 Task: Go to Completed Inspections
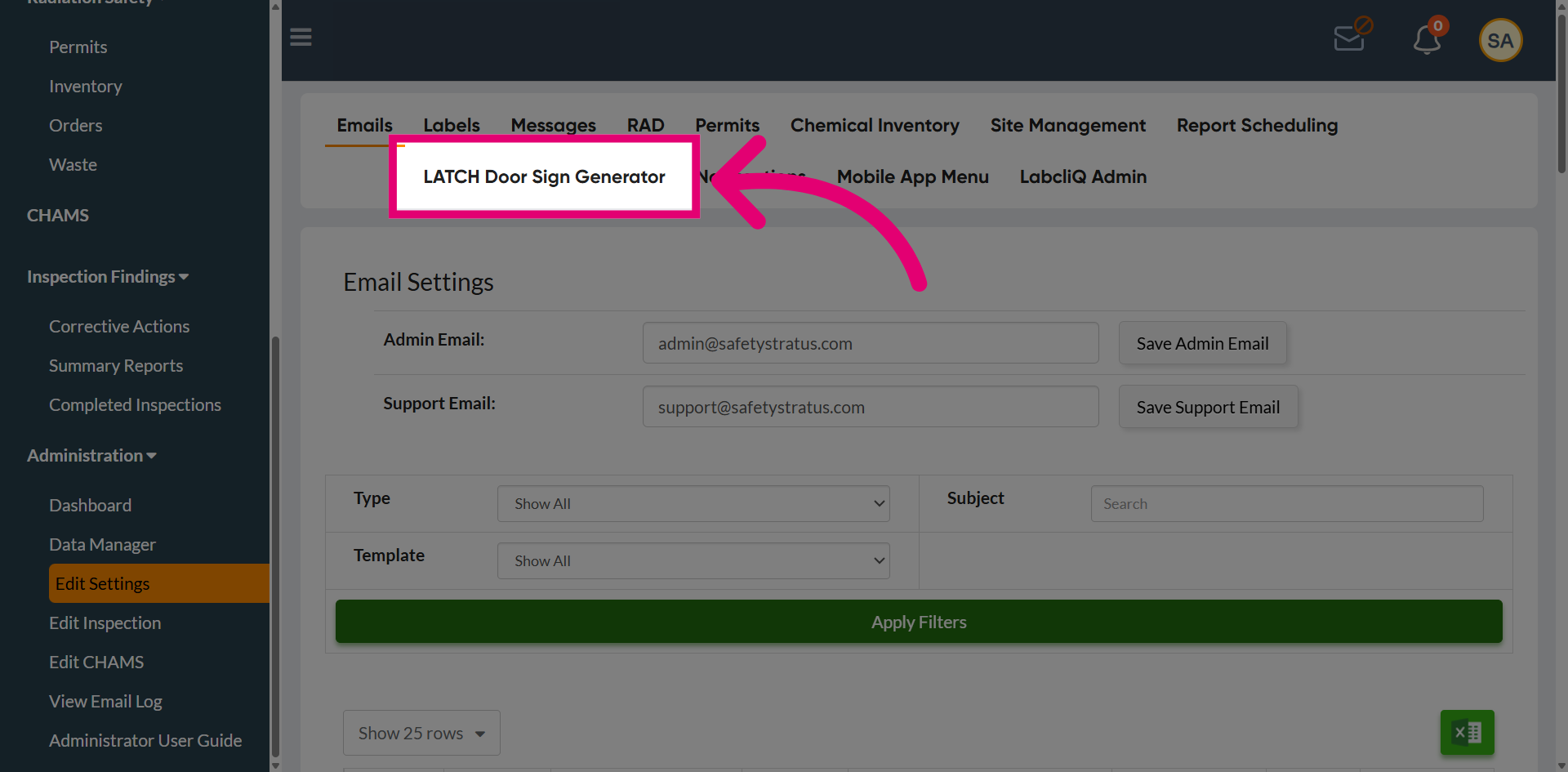(x=135, y=405)
